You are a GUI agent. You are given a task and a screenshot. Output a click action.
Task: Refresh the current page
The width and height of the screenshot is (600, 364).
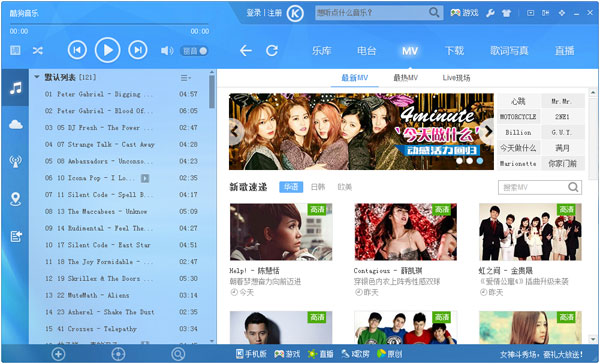tap(272, 51)
